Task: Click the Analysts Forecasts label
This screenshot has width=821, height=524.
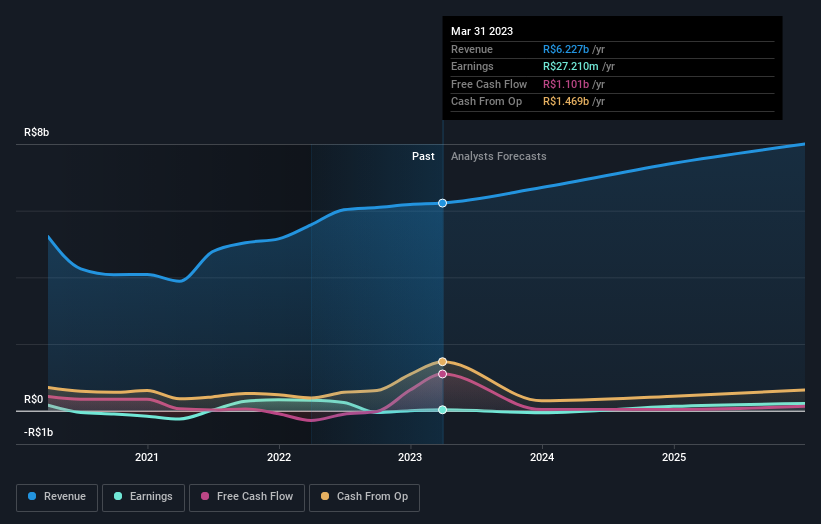Action: coord(498,156)
